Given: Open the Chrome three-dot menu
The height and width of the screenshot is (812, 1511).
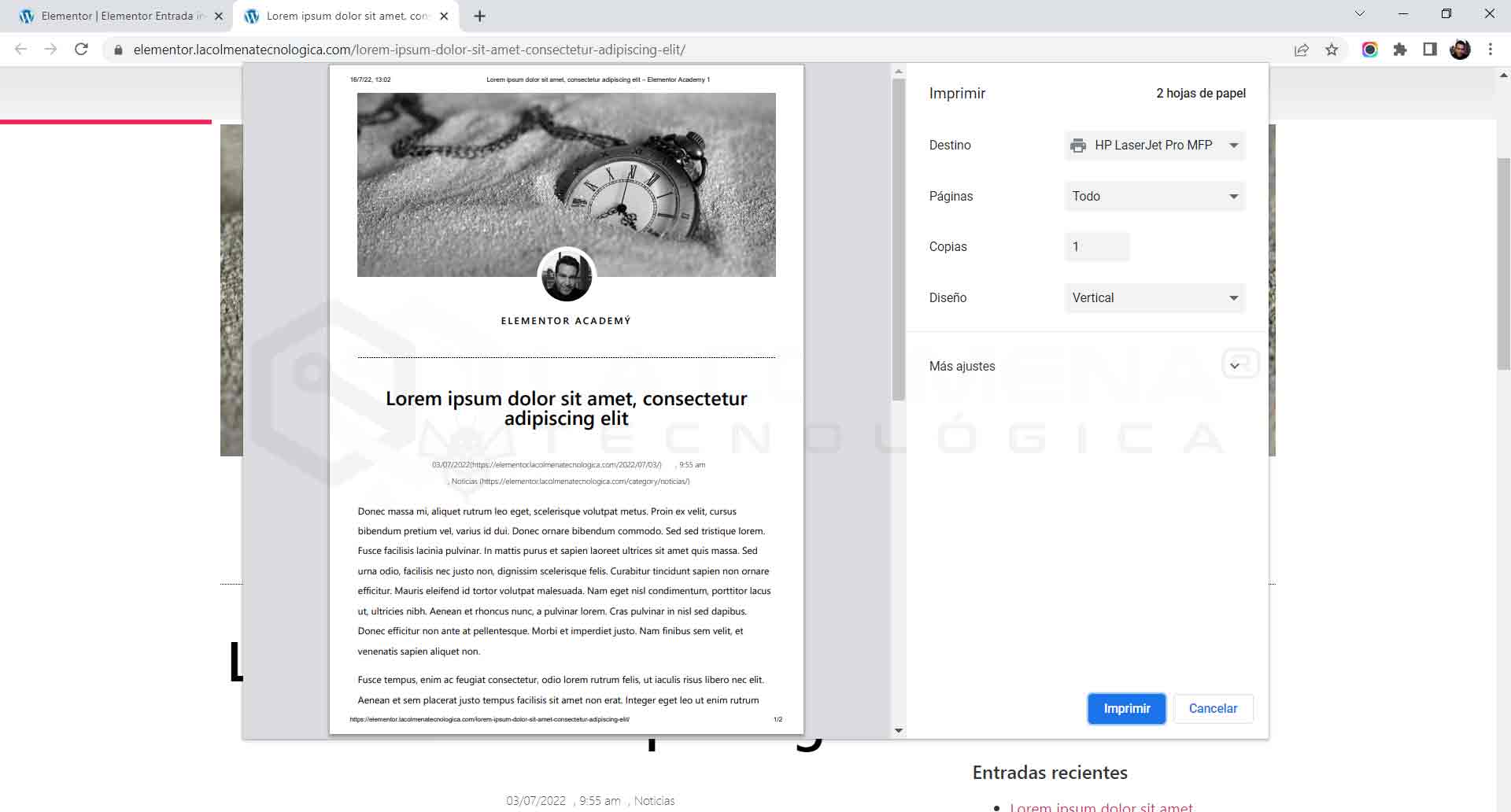Looking at the screenshot, I should point(1490,49).
